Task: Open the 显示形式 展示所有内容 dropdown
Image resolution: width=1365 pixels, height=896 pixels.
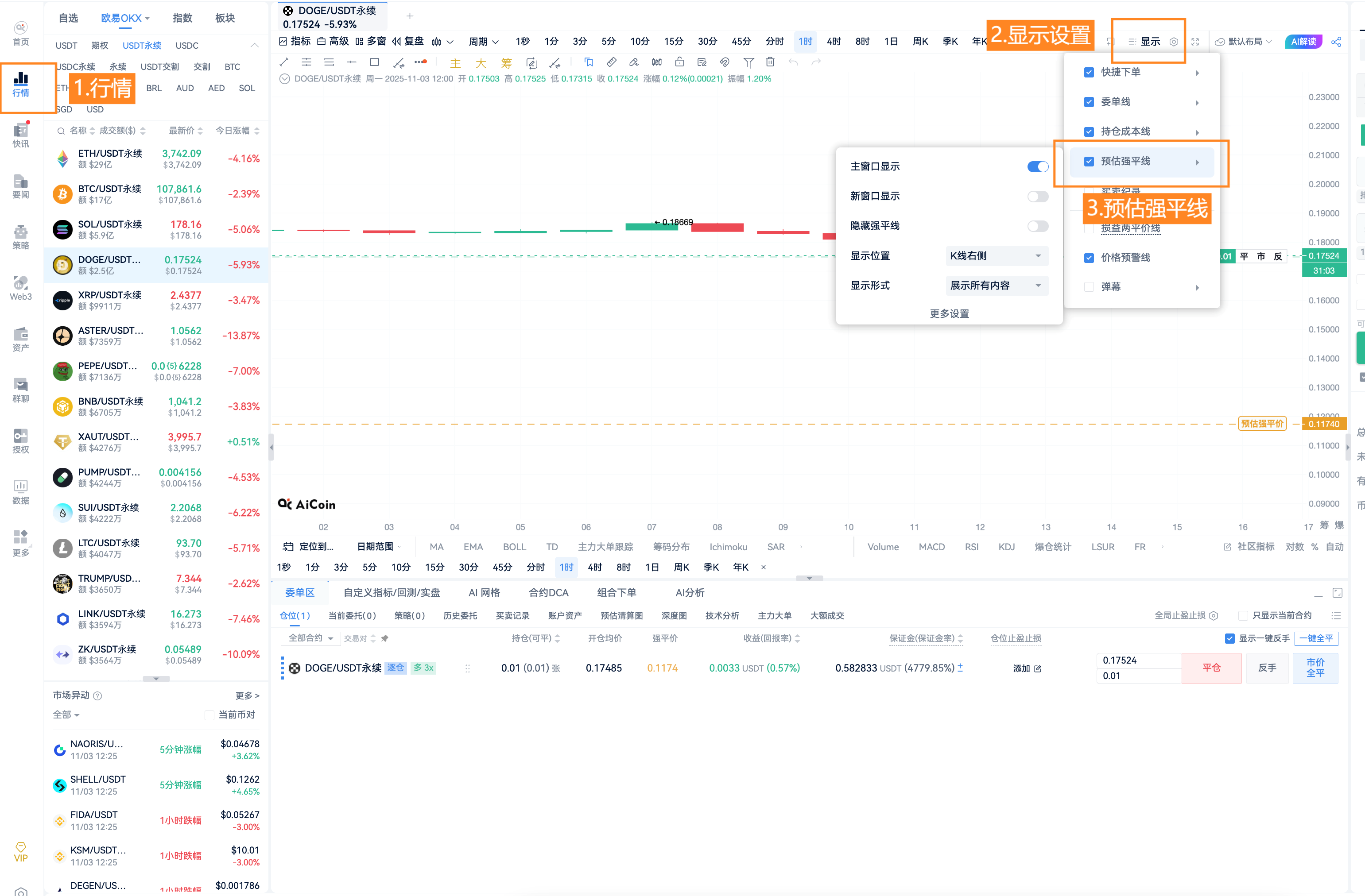Action: click(x=996, y=286)
